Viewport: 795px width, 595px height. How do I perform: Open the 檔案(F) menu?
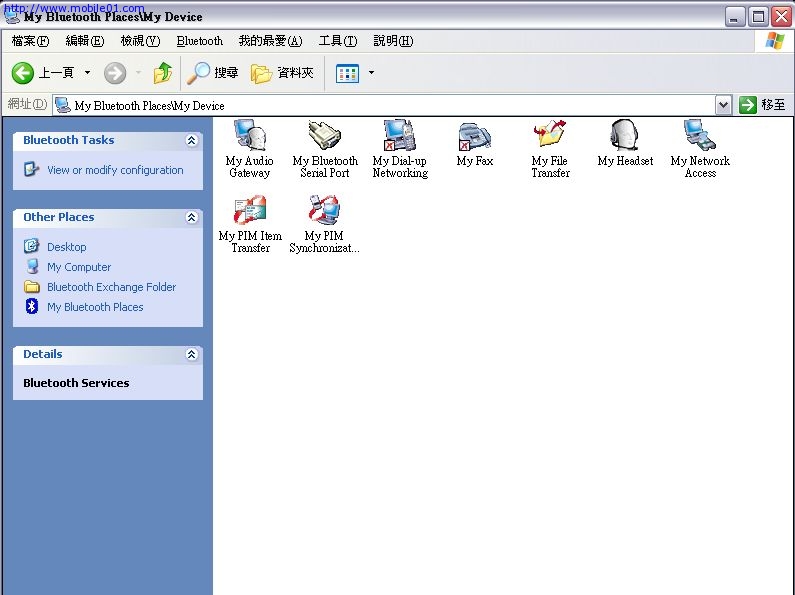[x=30, y=41]
